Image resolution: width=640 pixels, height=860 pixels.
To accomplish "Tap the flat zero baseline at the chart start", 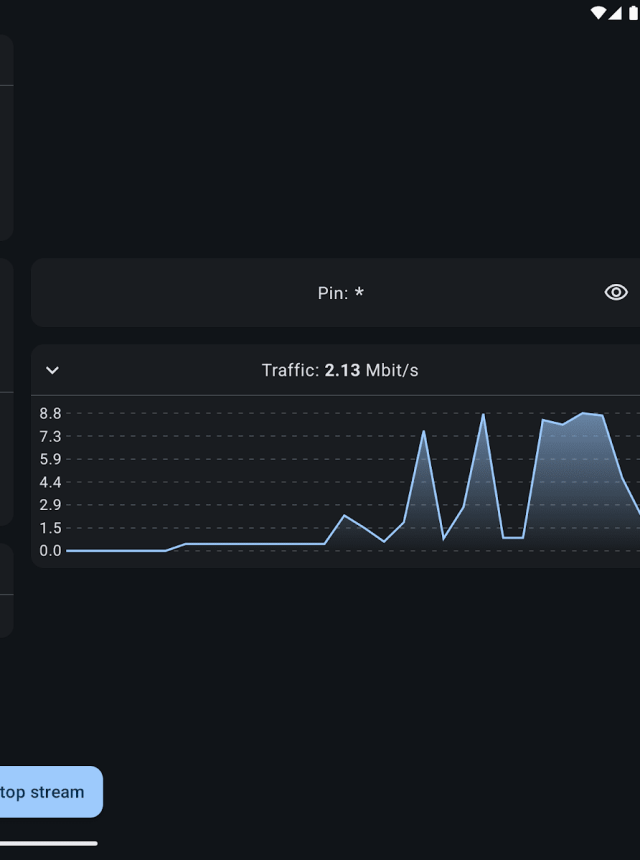I will pos(115,550).
